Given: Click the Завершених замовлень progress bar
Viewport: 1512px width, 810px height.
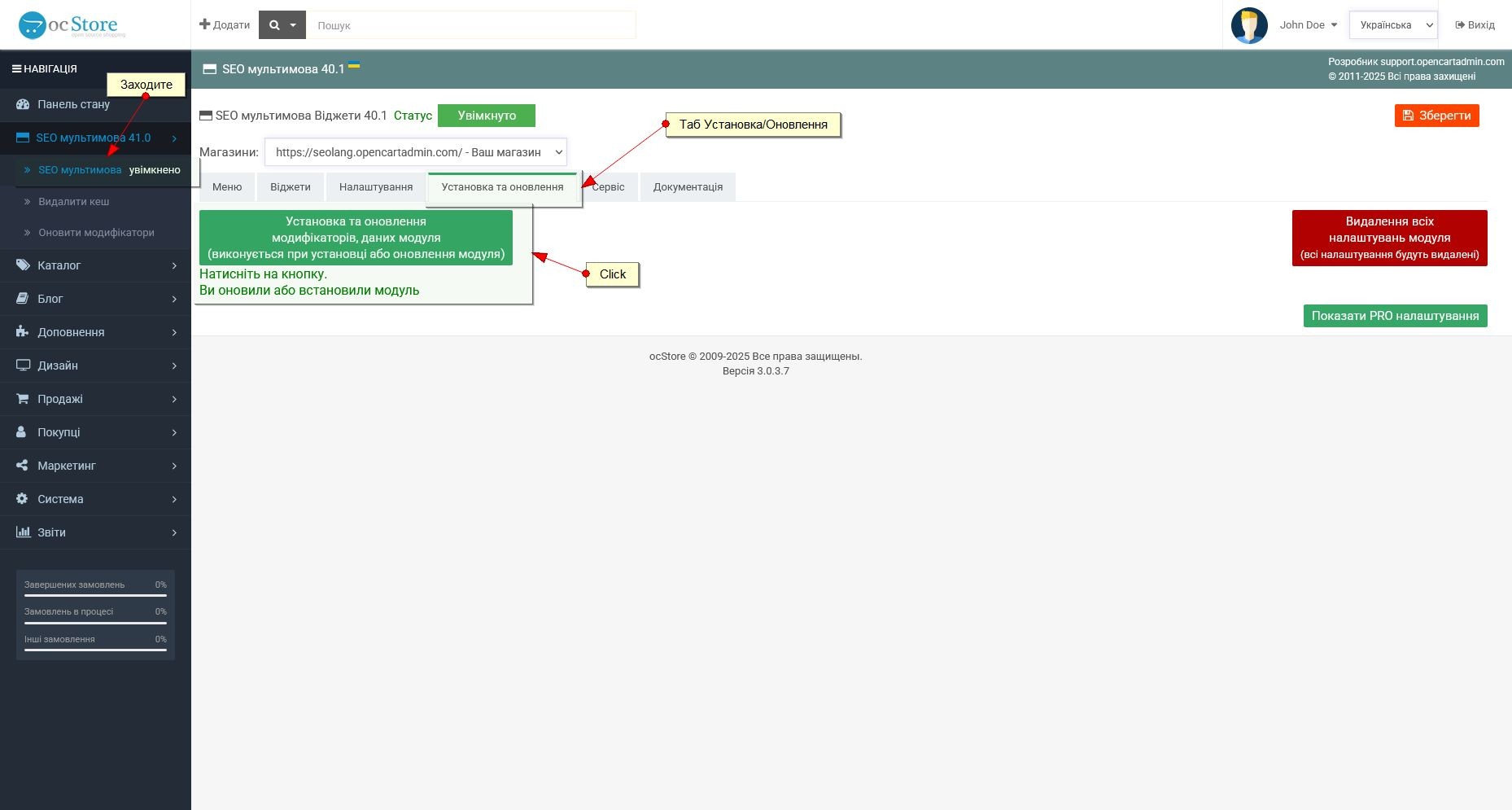Looking at the screenshot, I should [95, 596].
